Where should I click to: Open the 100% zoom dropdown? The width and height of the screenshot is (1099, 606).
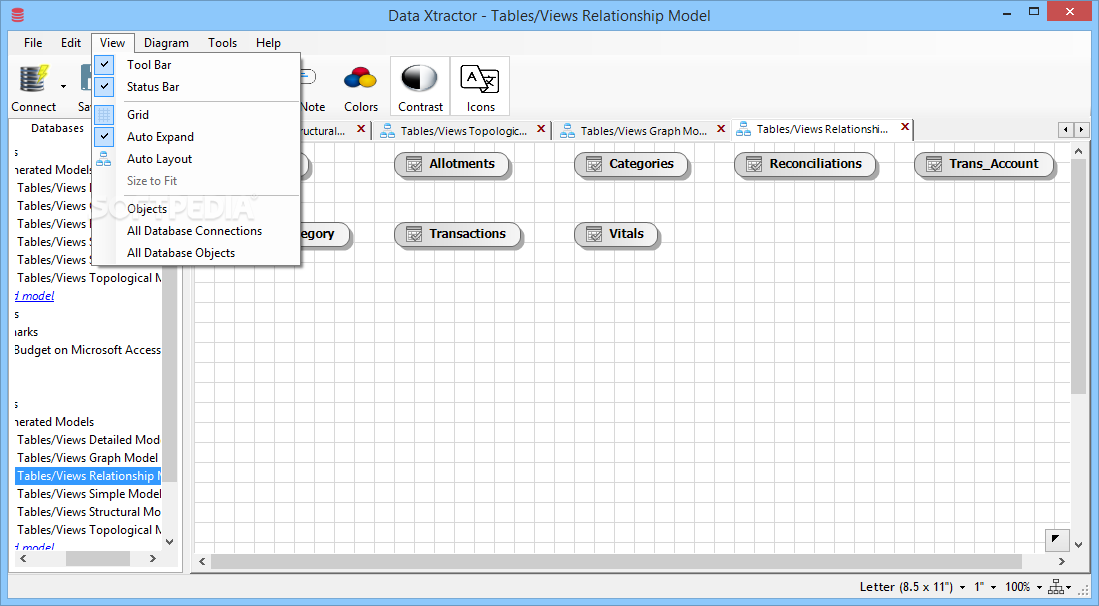[1039, 588]
